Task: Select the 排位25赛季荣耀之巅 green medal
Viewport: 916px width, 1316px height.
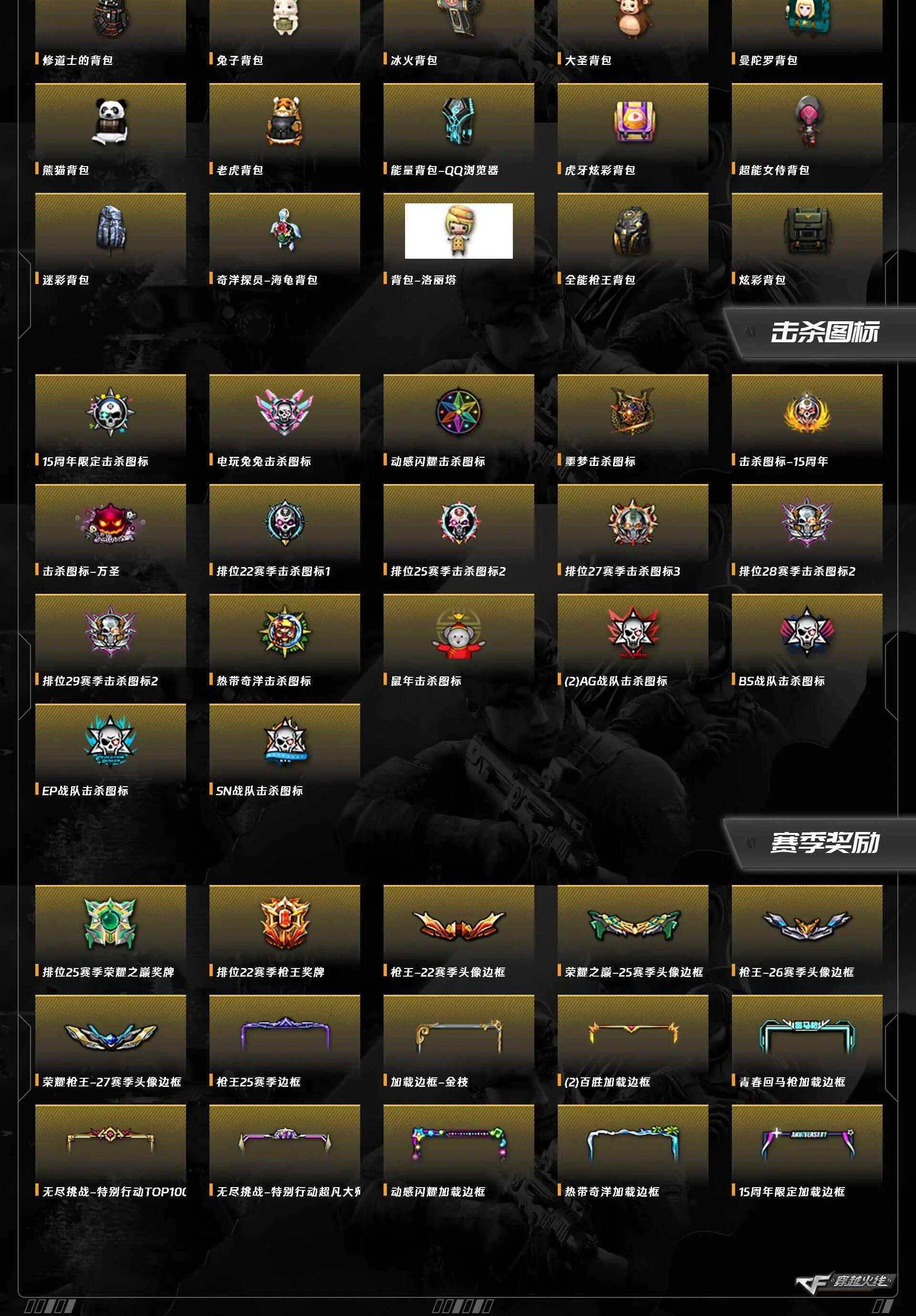Action: pos(111,923)
